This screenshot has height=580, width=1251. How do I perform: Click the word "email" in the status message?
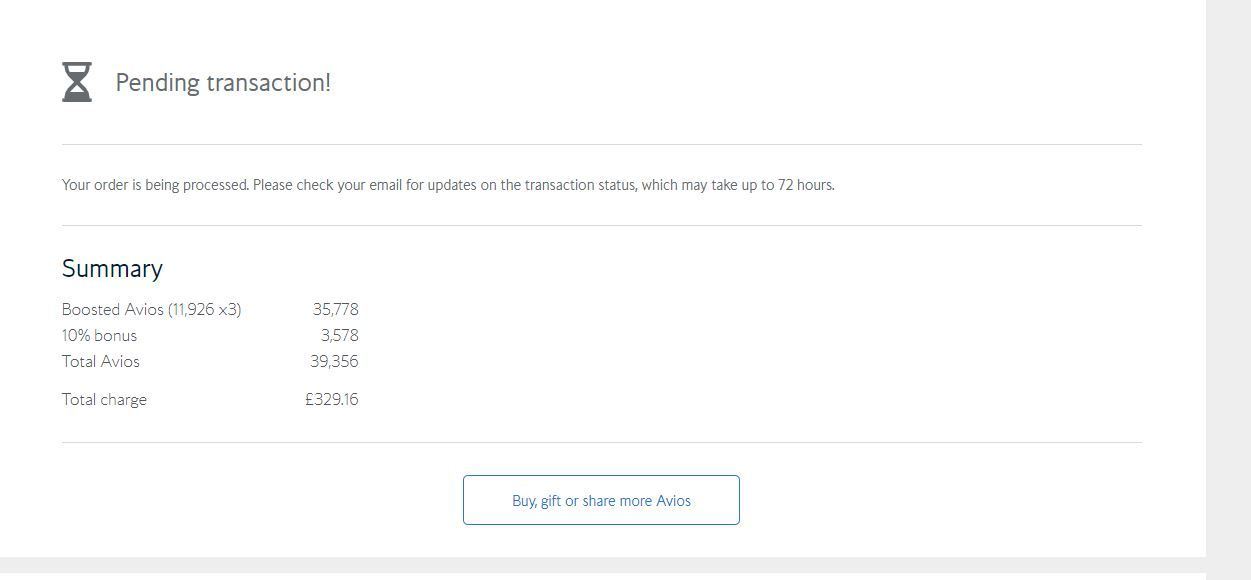(385, 185)
